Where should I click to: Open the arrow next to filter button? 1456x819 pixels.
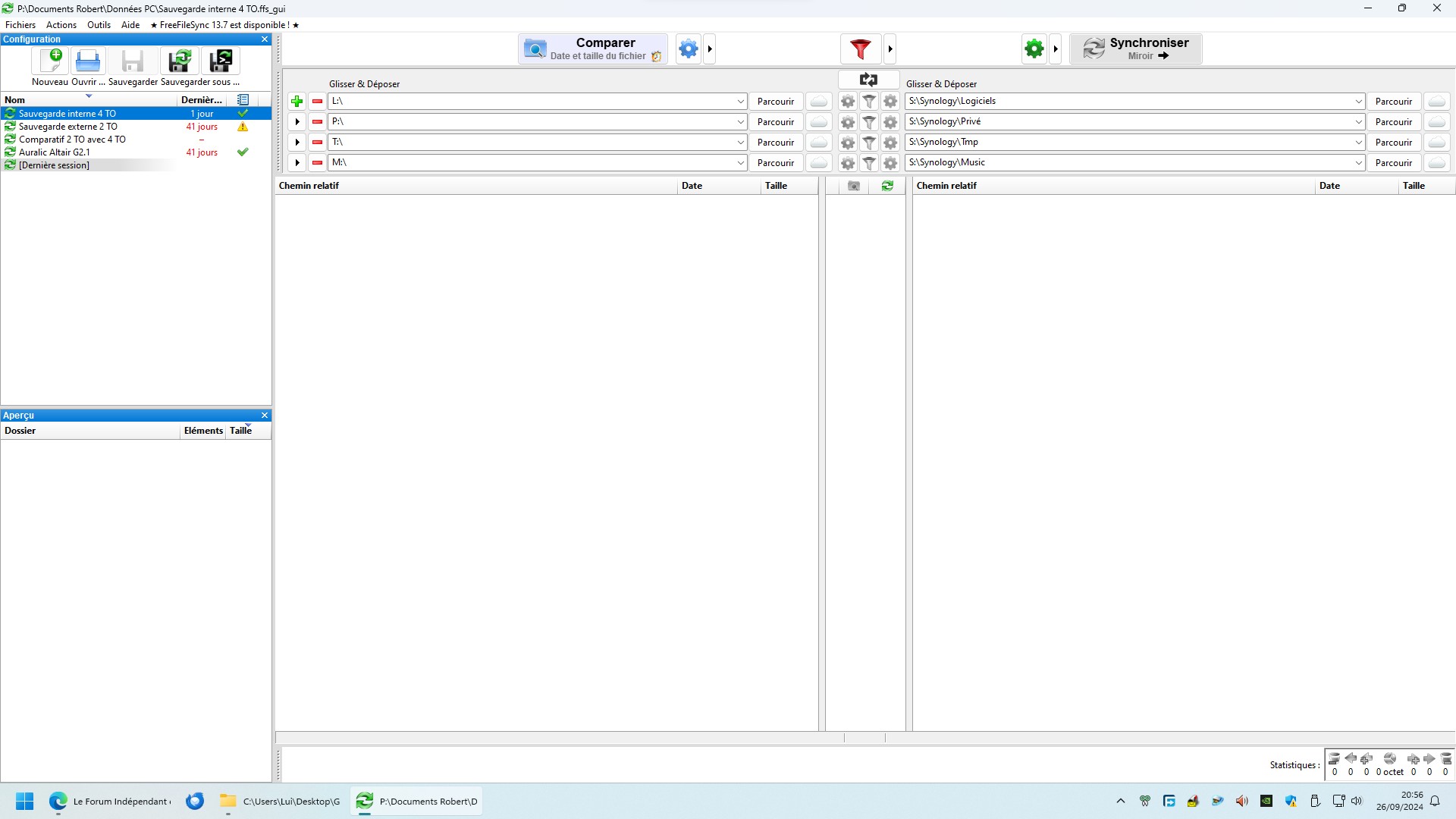click(x=890, y=49)
